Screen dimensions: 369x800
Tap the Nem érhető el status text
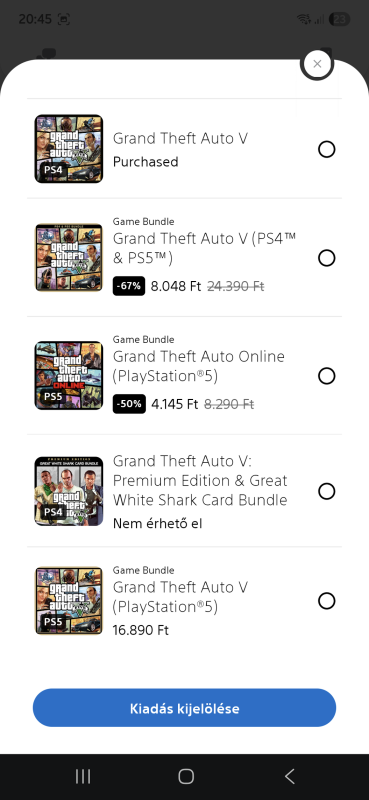point(158,523)
